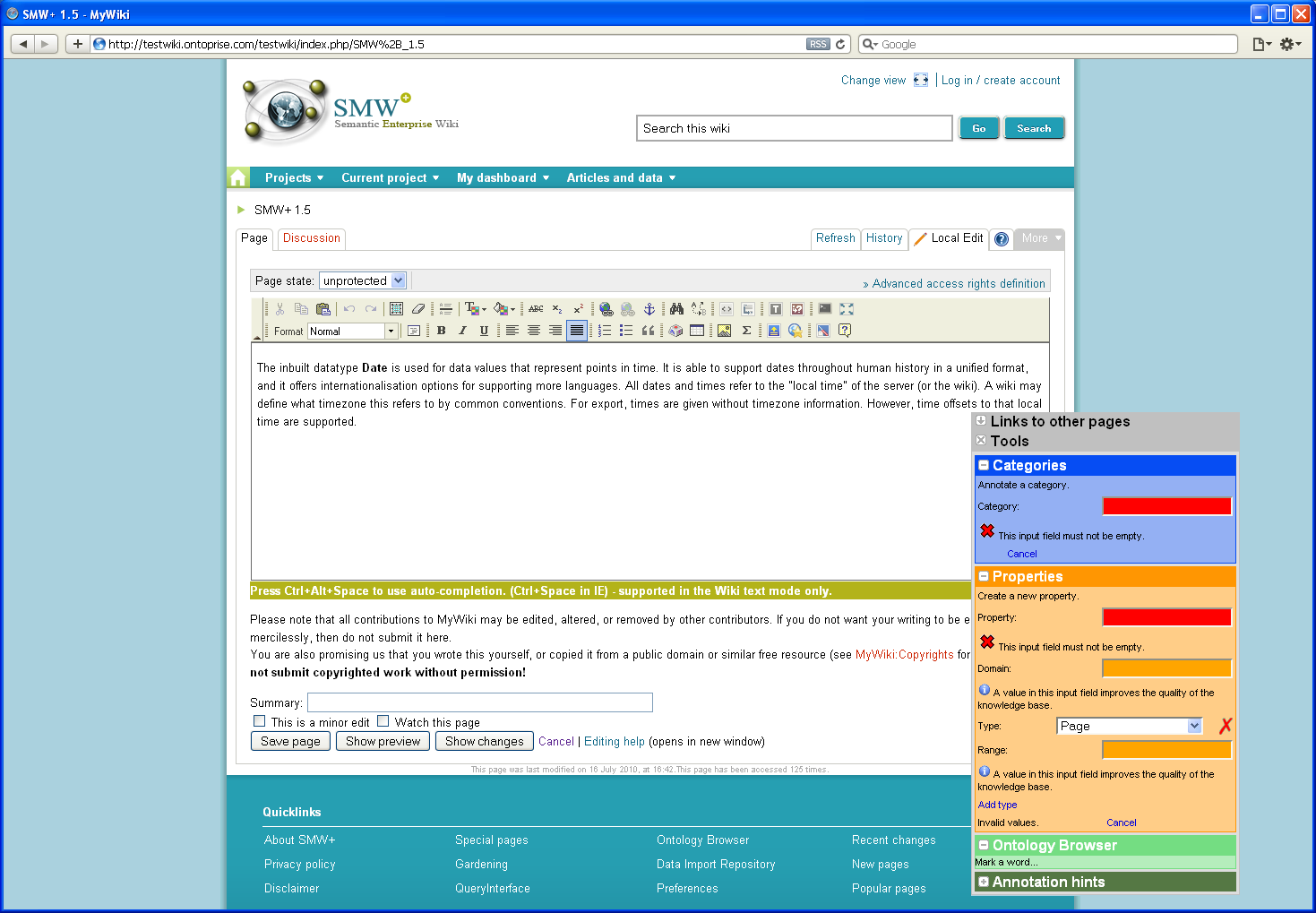Click the Save page button
Image resolution: width=1316 pixels, height=913 pixels.
click(x=290, y=741)
